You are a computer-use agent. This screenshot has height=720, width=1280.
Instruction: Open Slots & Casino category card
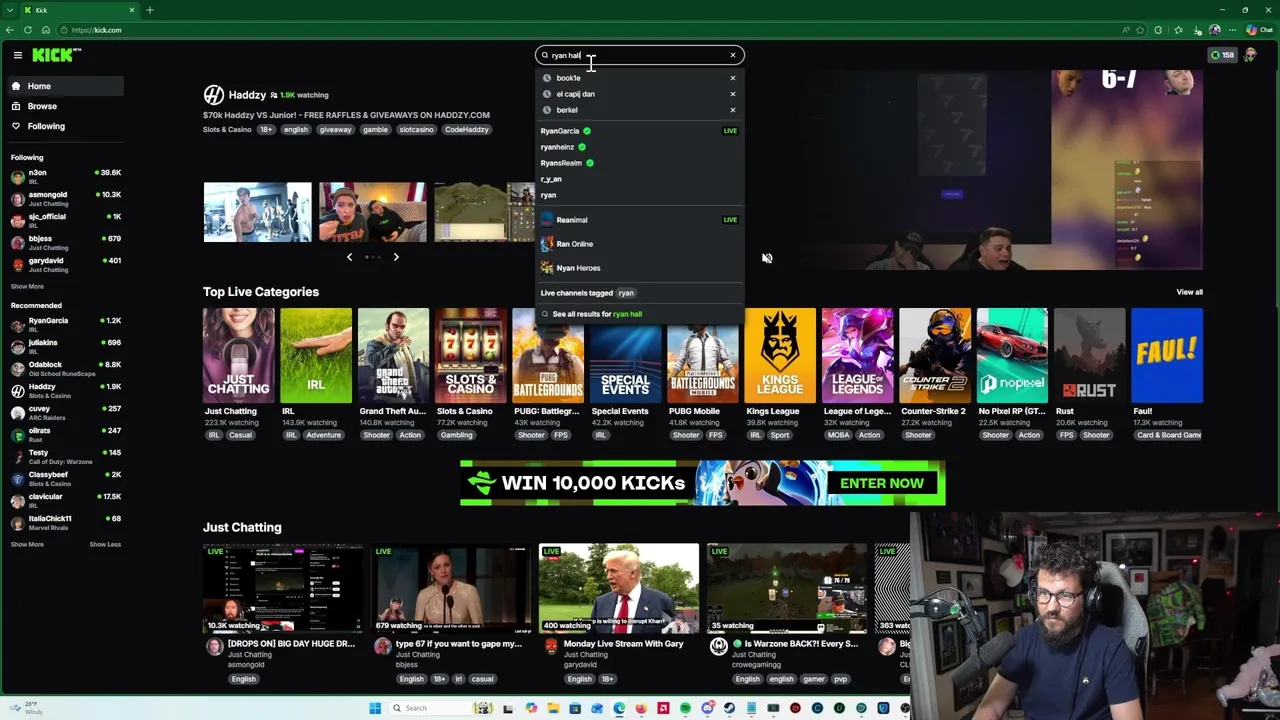(x=470, y=355)
